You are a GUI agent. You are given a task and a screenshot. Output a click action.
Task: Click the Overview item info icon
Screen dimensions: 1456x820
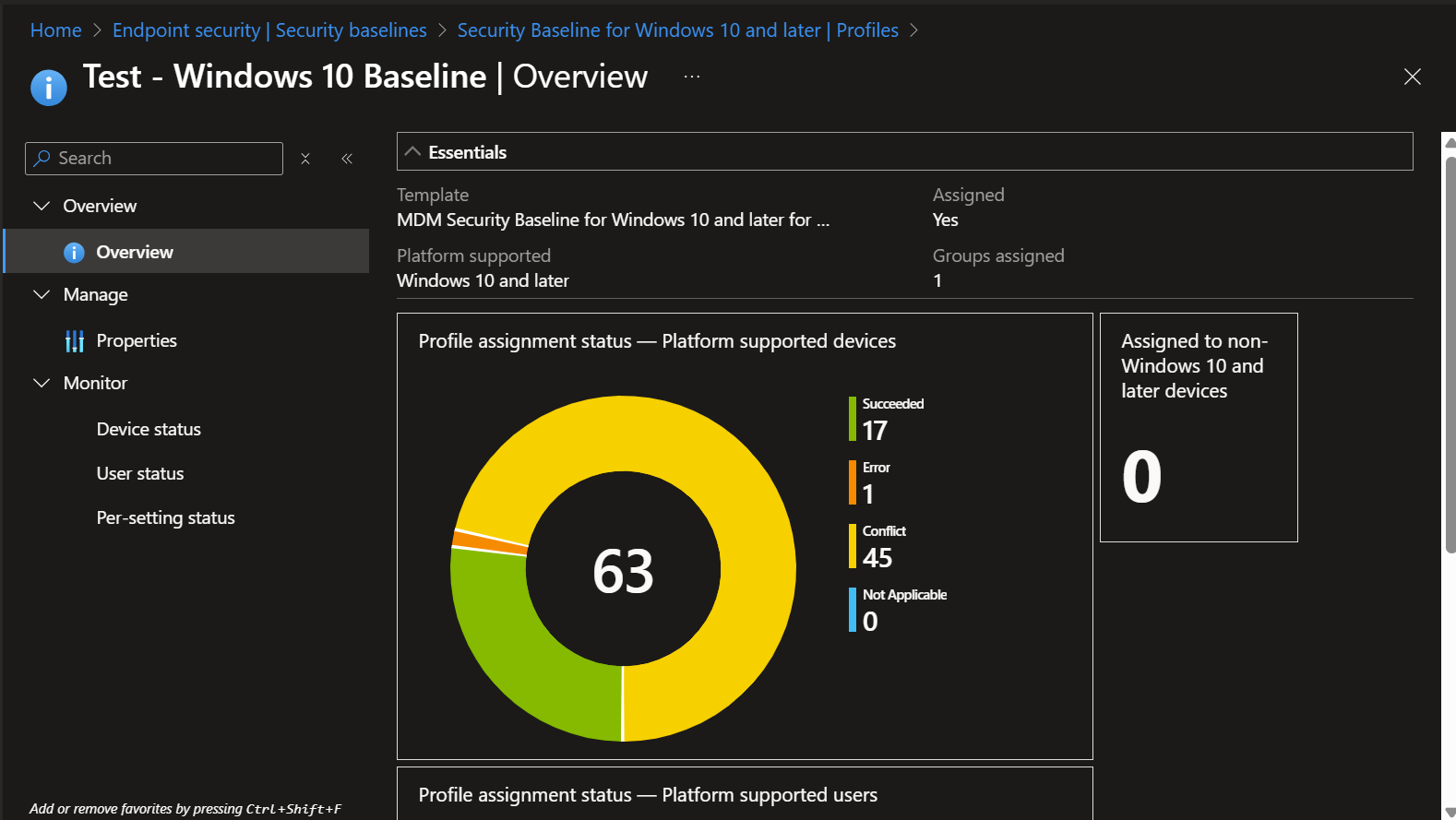click(x=74, y=253)
